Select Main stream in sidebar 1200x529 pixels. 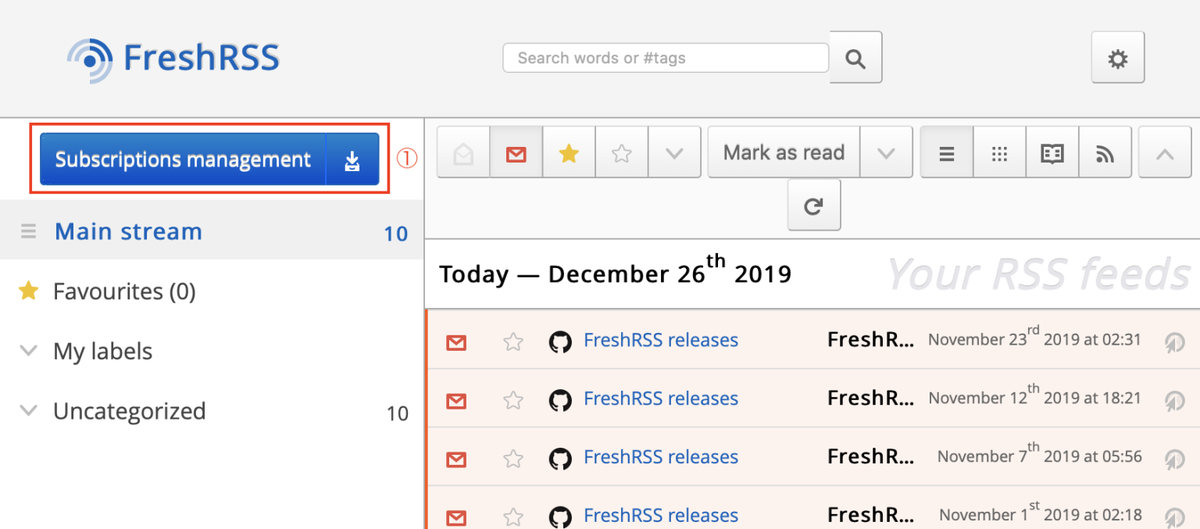[128, 232]
